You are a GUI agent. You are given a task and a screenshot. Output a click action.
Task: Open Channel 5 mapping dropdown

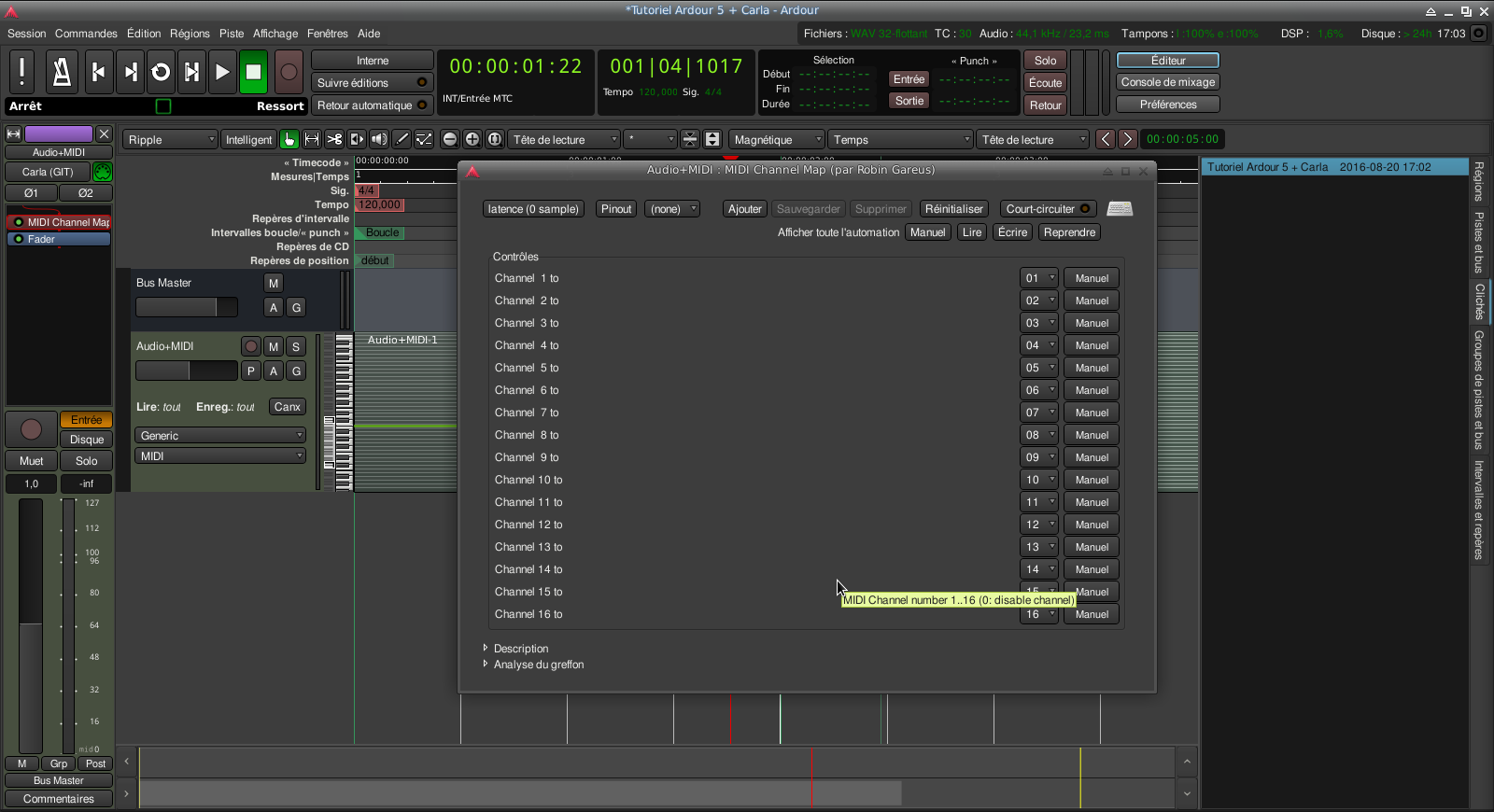click(x=1038, y=368)
